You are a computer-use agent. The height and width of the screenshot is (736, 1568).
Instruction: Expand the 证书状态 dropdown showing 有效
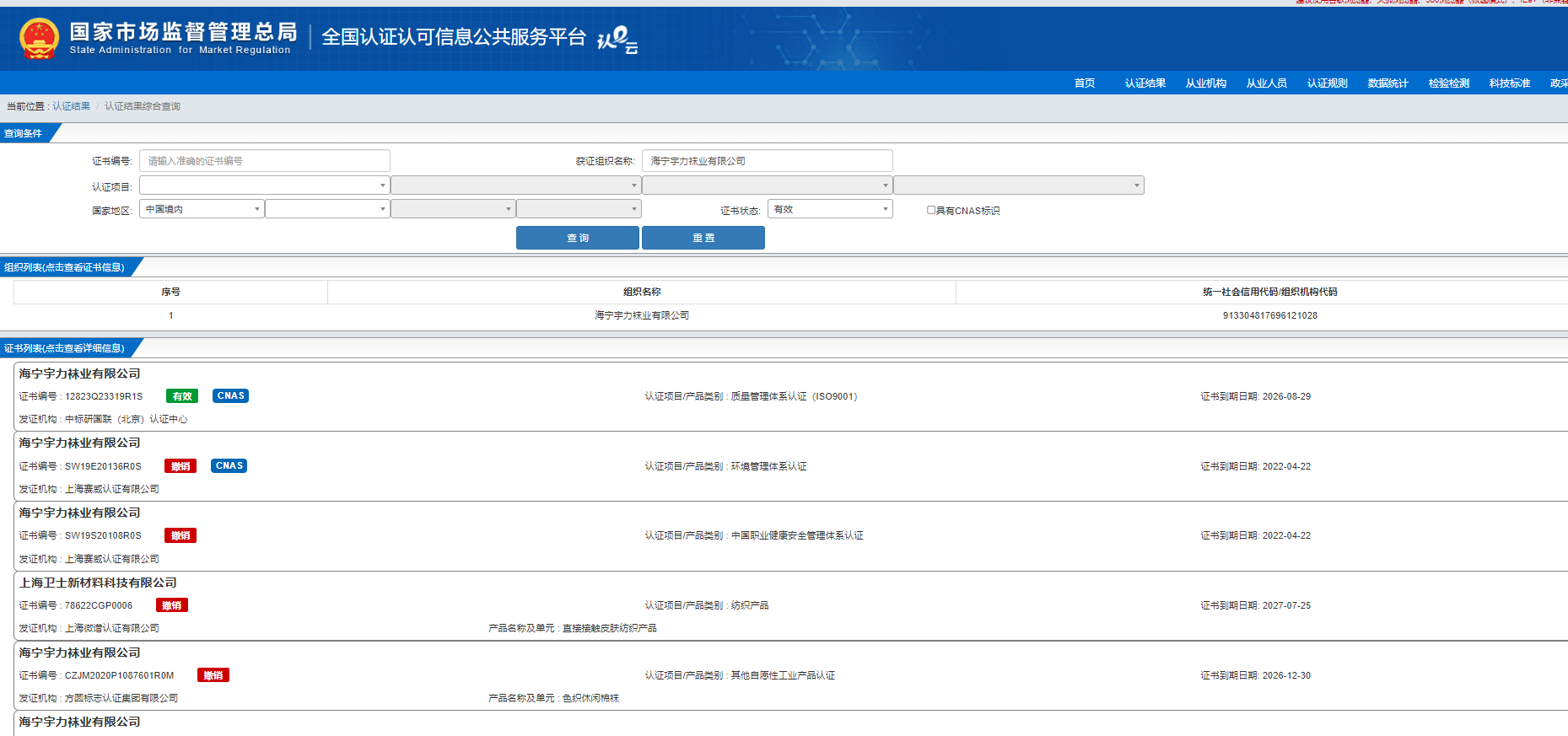coord(830,209)
